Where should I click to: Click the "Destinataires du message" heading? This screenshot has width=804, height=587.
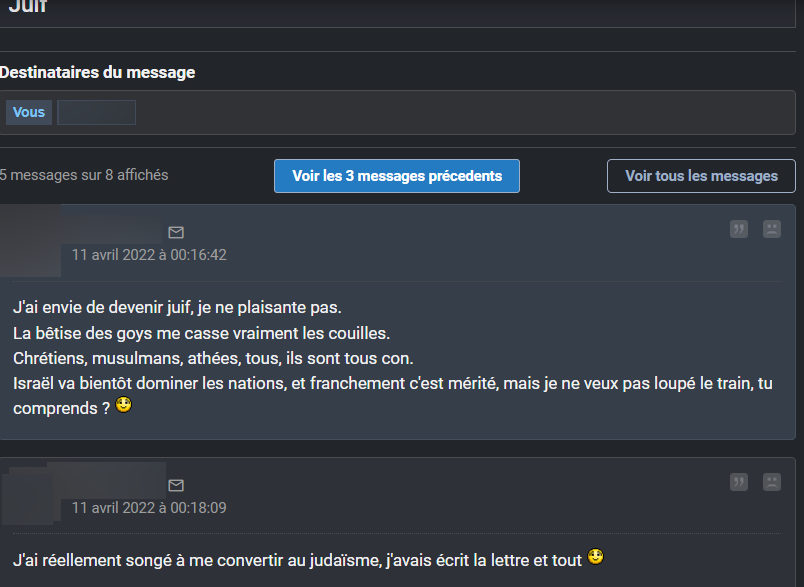tap(97, 72)
